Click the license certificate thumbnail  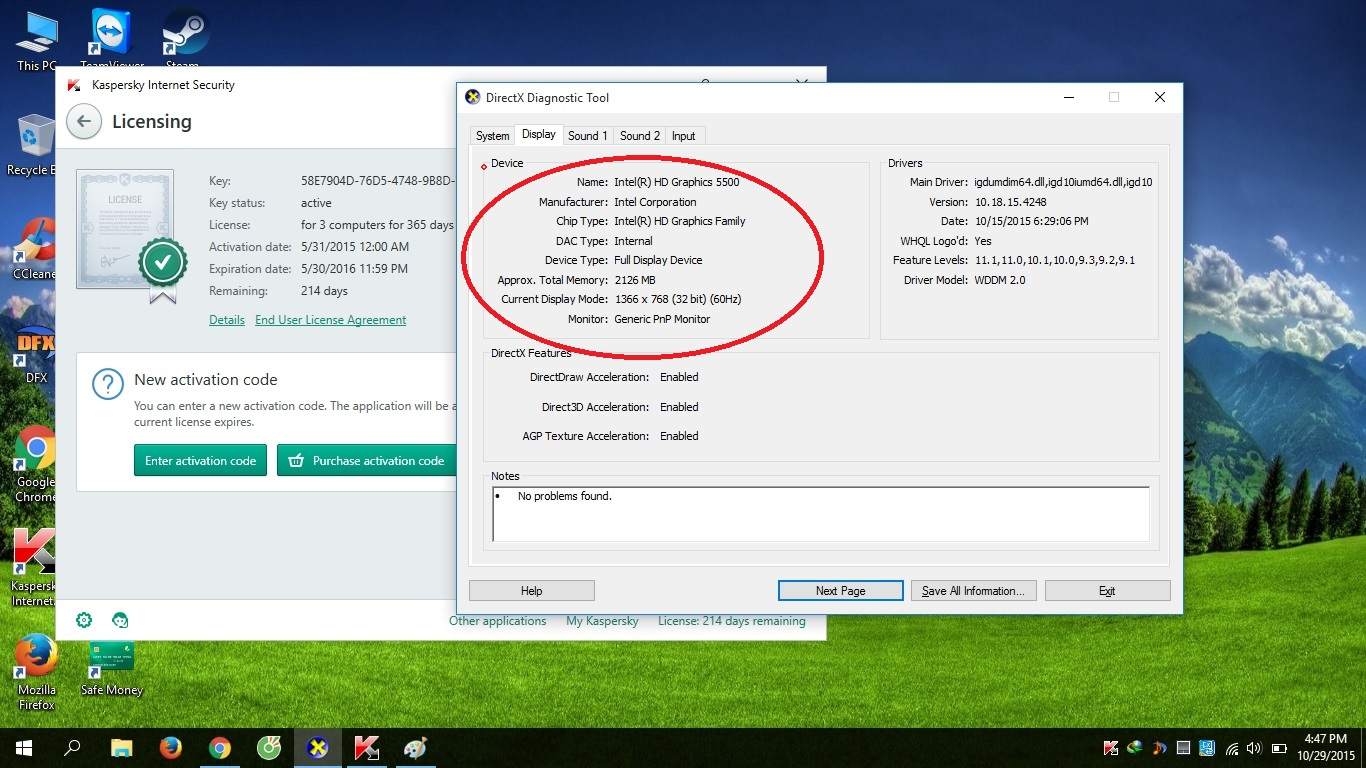(x=125, y=229)
